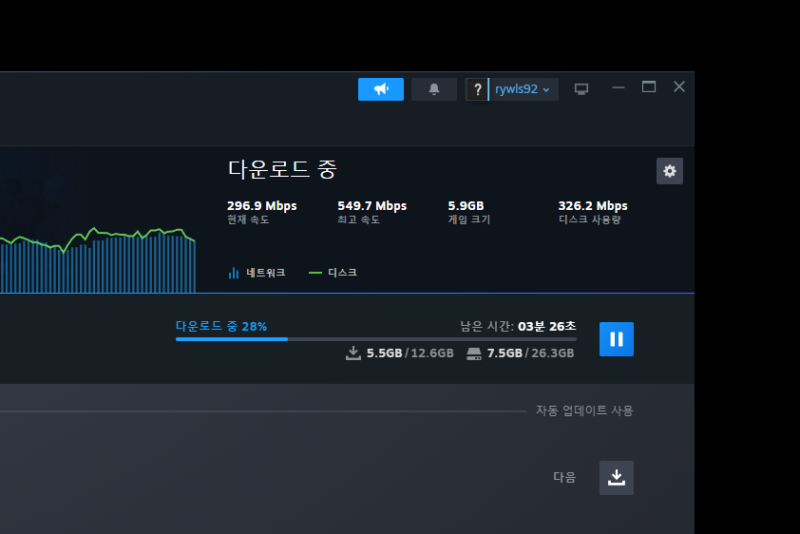This screenshot has height=534, width=800.
Task: Click the 다음 queue download button
Action: pyautogui.click(x=616, y=478)
